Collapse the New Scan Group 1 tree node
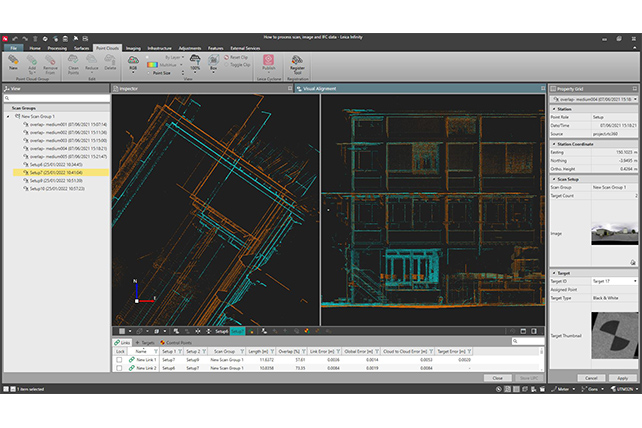 click(x=8, y=117)
